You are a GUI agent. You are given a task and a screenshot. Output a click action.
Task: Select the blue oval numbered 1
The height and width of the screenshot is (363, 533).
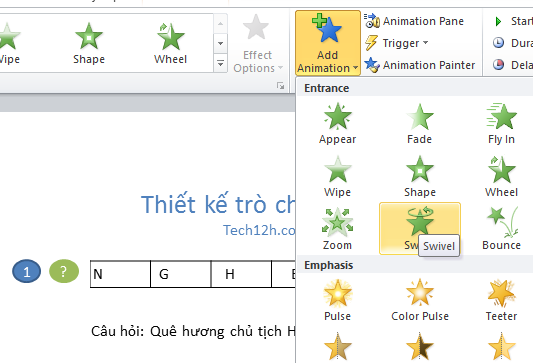tap(27, 271)
